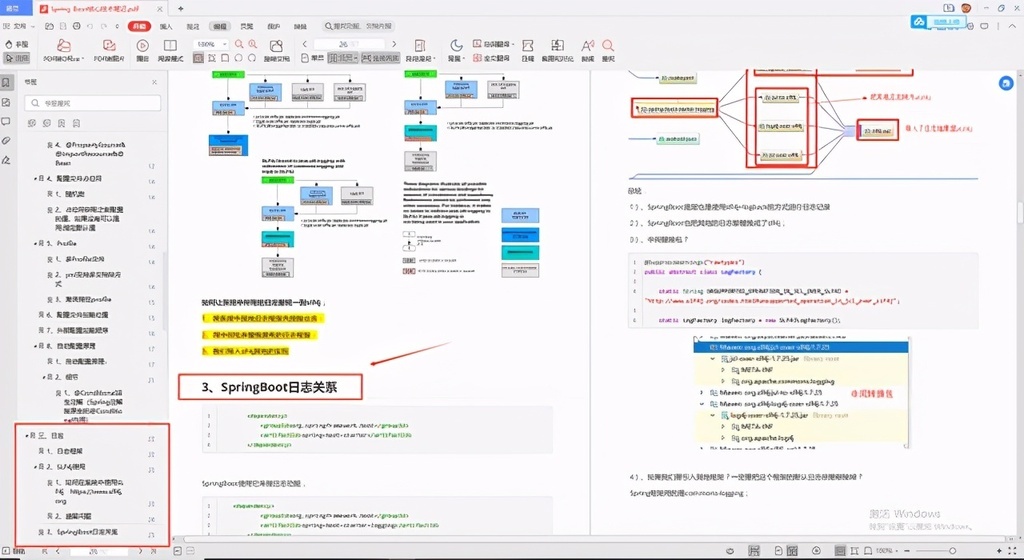Open a new tab with the plus button
Viewport: 1024px width, 560px height.
pyautogui.click(x=181, y=8)
